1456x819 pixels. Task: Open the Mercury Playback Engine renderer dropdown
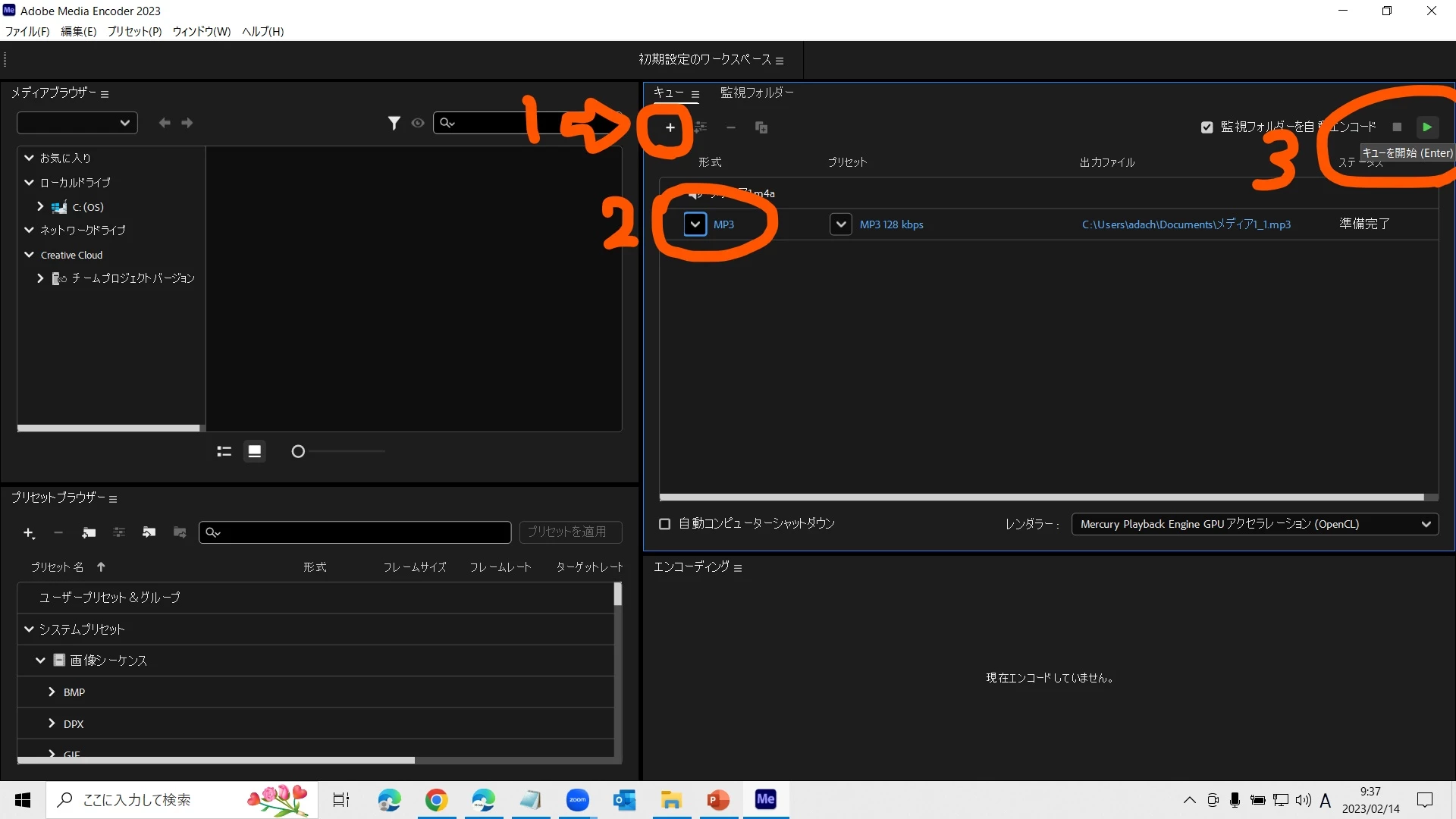click(1254, 524)
